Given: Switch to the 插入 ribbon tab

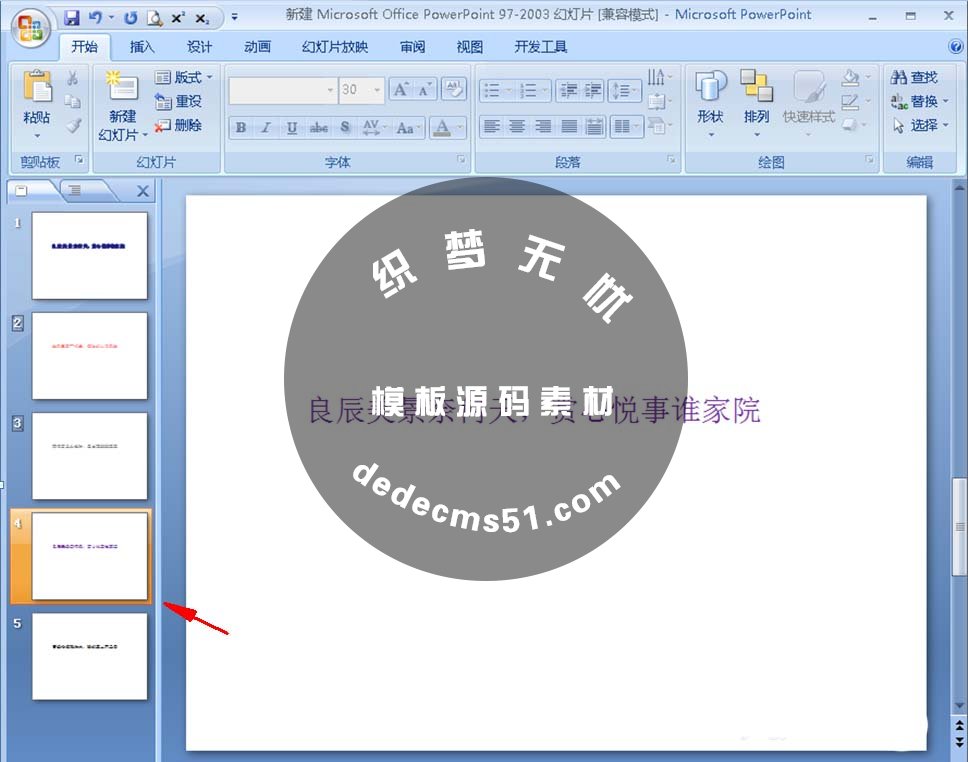Looking at the screenshot, I should tap(141, 46).
